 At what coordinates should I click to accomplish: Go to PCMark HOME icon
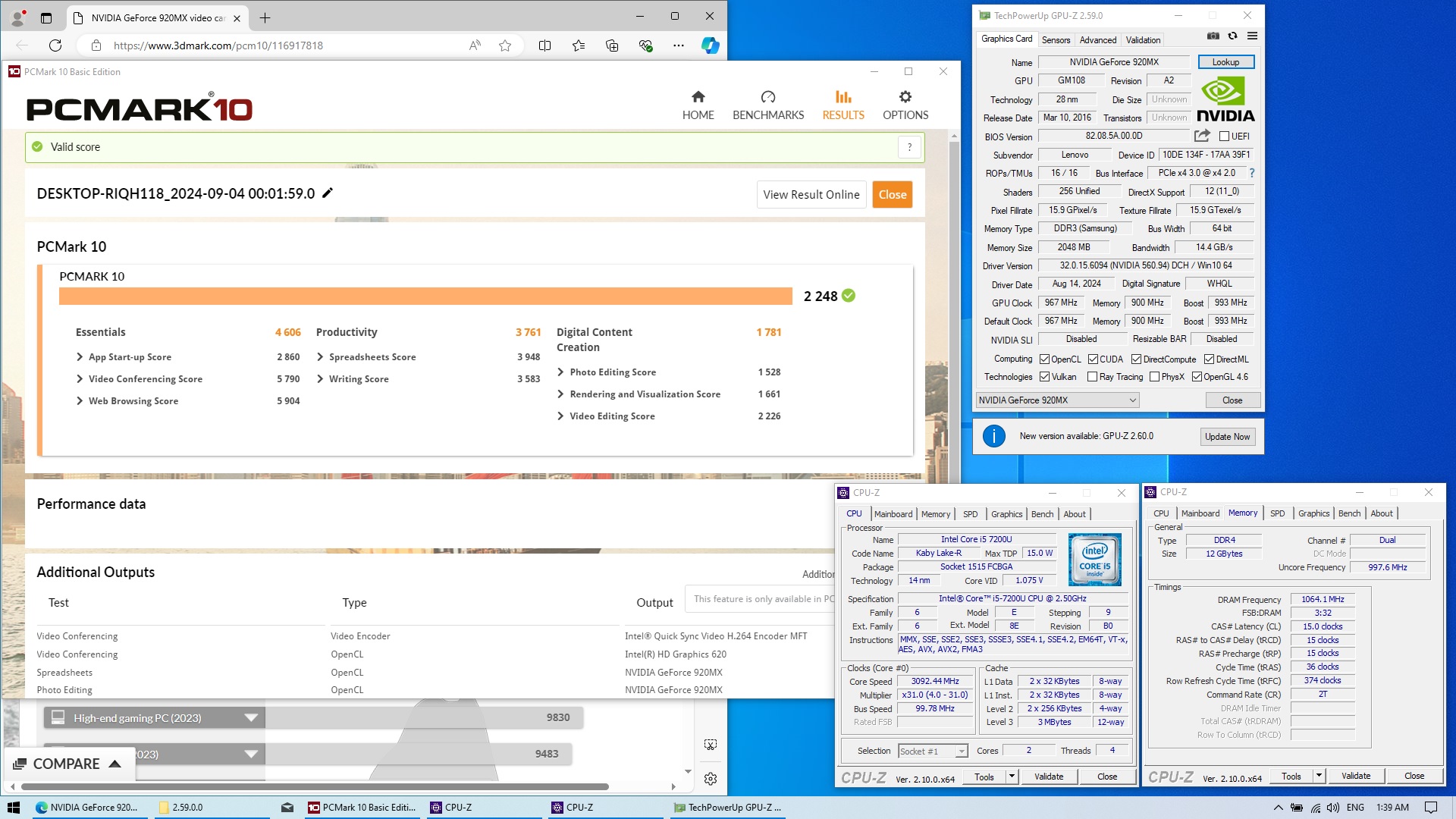698,97
